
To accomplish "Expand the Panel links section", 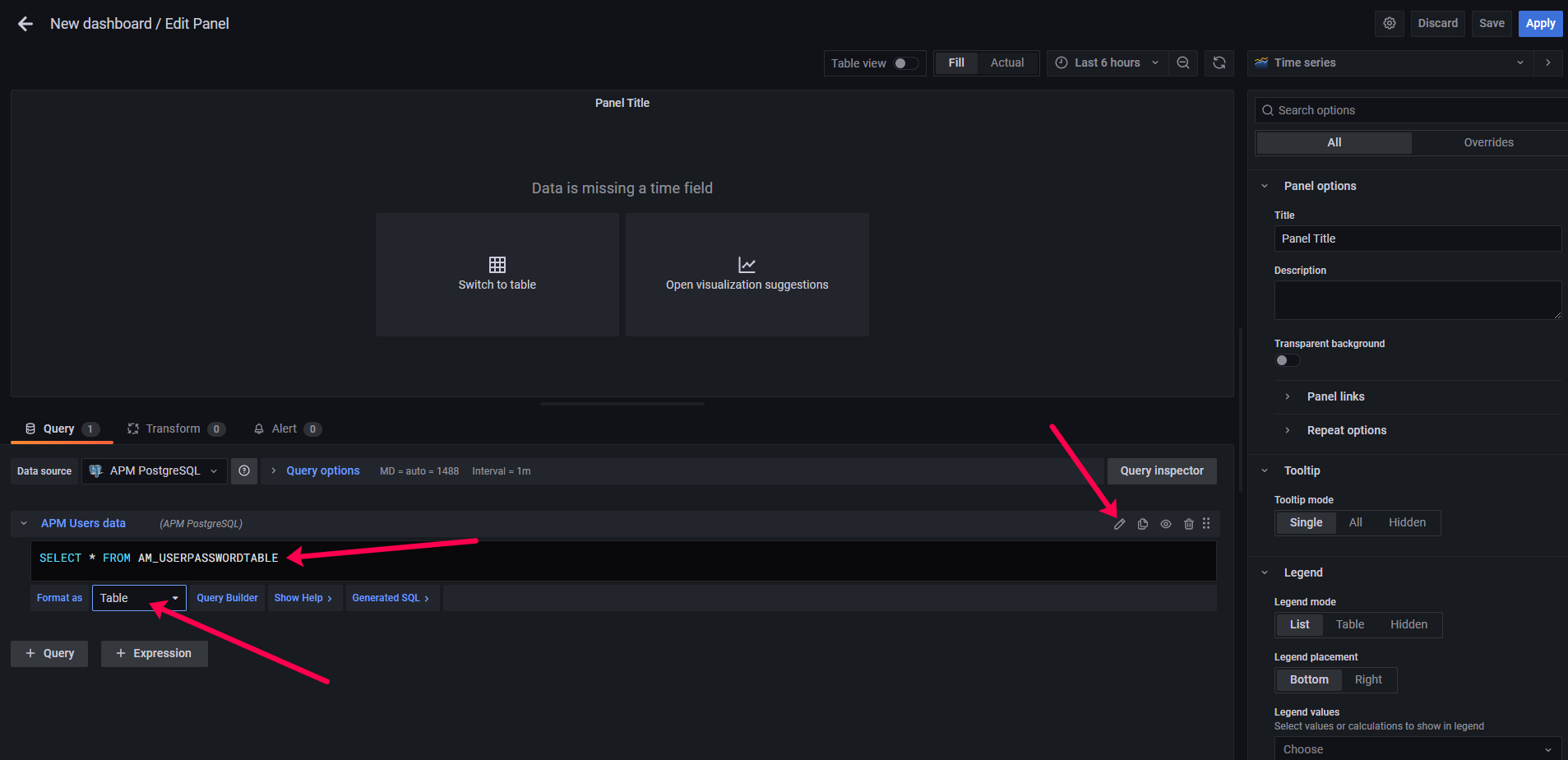I will 1335,396.
